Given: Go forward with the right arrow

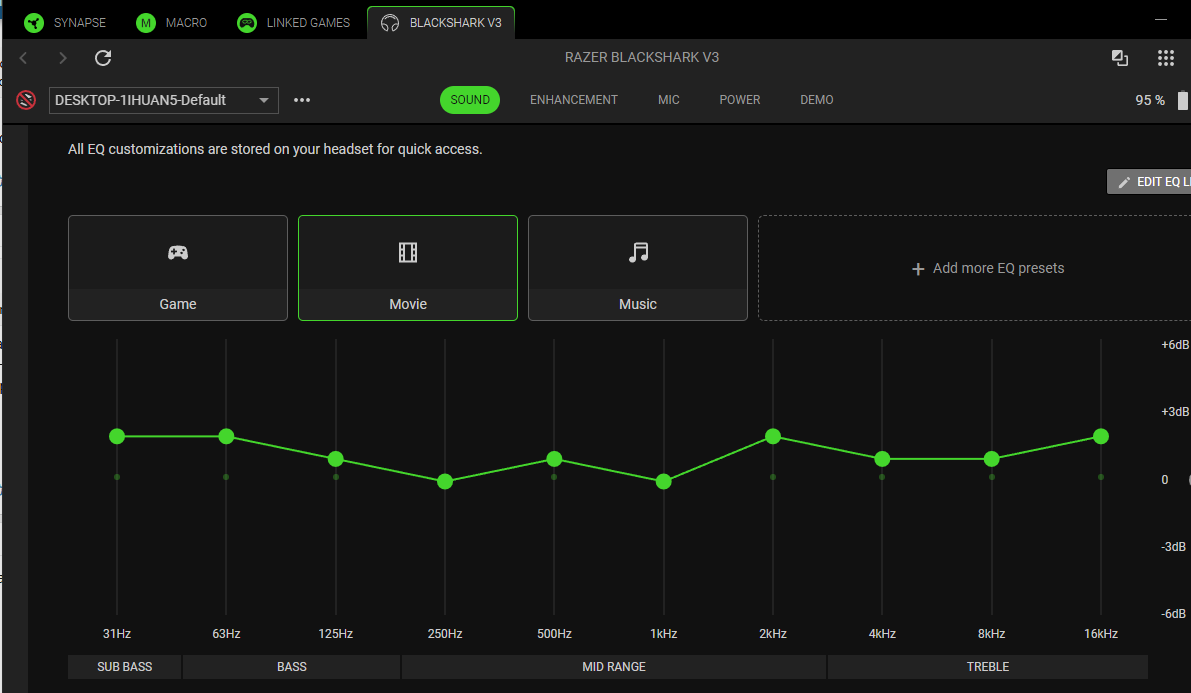Looking at the screenshot, I should point(63,58).
